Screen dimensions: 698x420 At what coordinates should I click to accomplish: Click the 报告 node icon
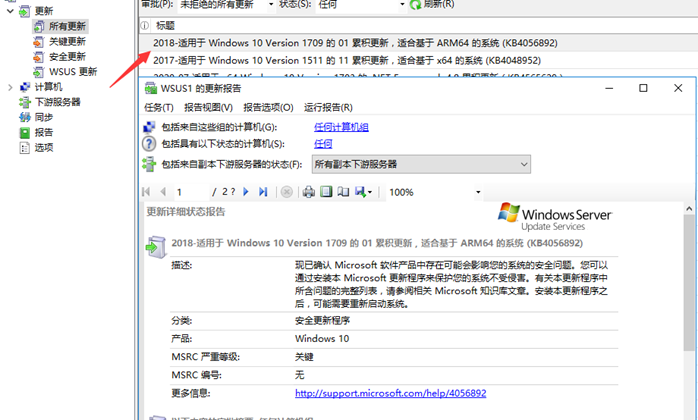tap(24, 132)
